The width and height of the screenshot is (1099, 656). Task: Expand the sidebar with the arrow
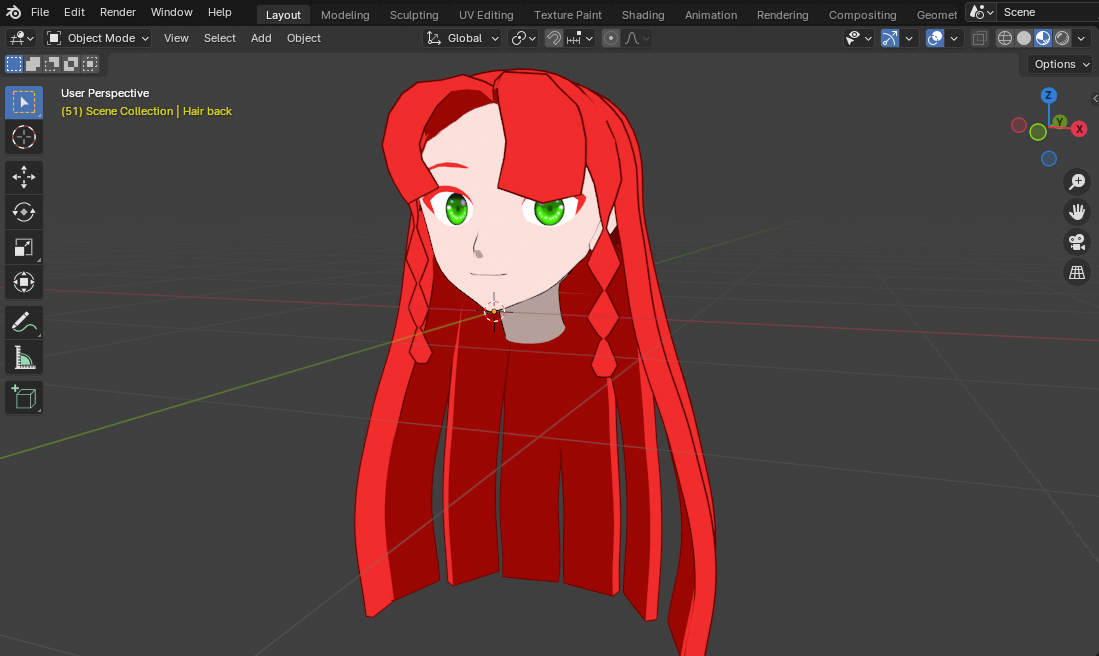coord(1095,99)
